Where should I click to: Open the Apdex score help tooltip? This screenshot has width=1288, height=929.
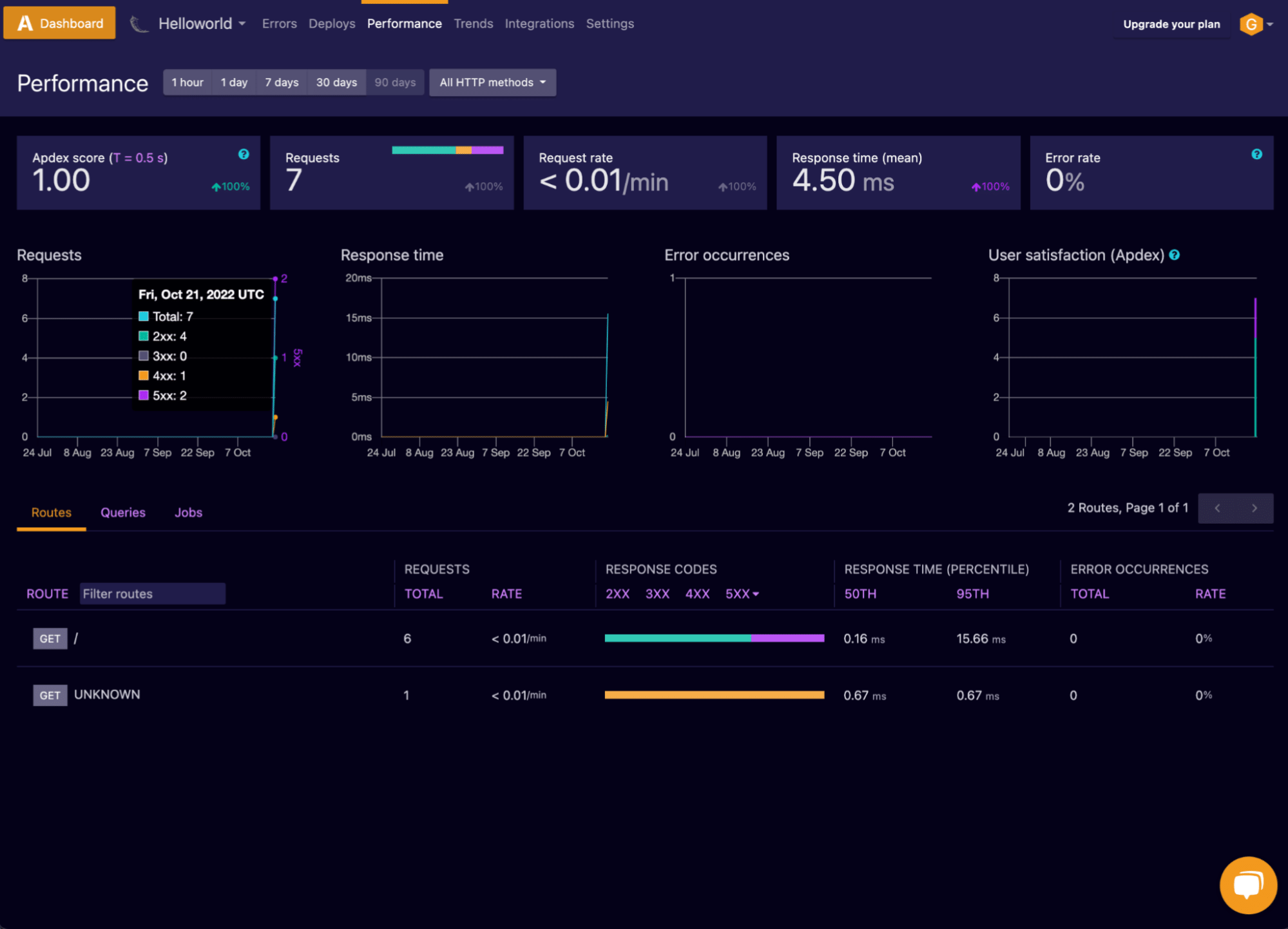tap(243, 154)
